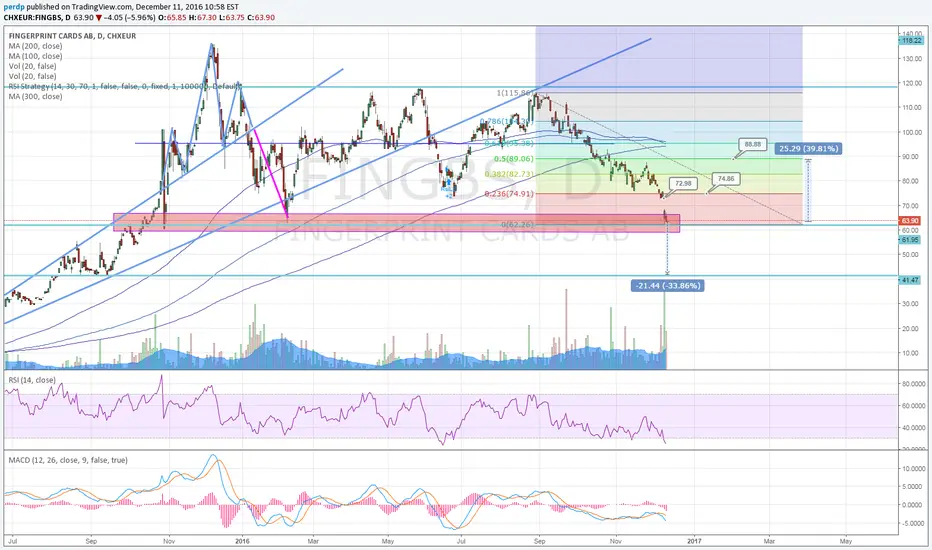This screenshot has width=932, height=550.
Task: Click the 0(62.26) Fibonacci level label
Action: pyautogui.click(x=517, y=225)
